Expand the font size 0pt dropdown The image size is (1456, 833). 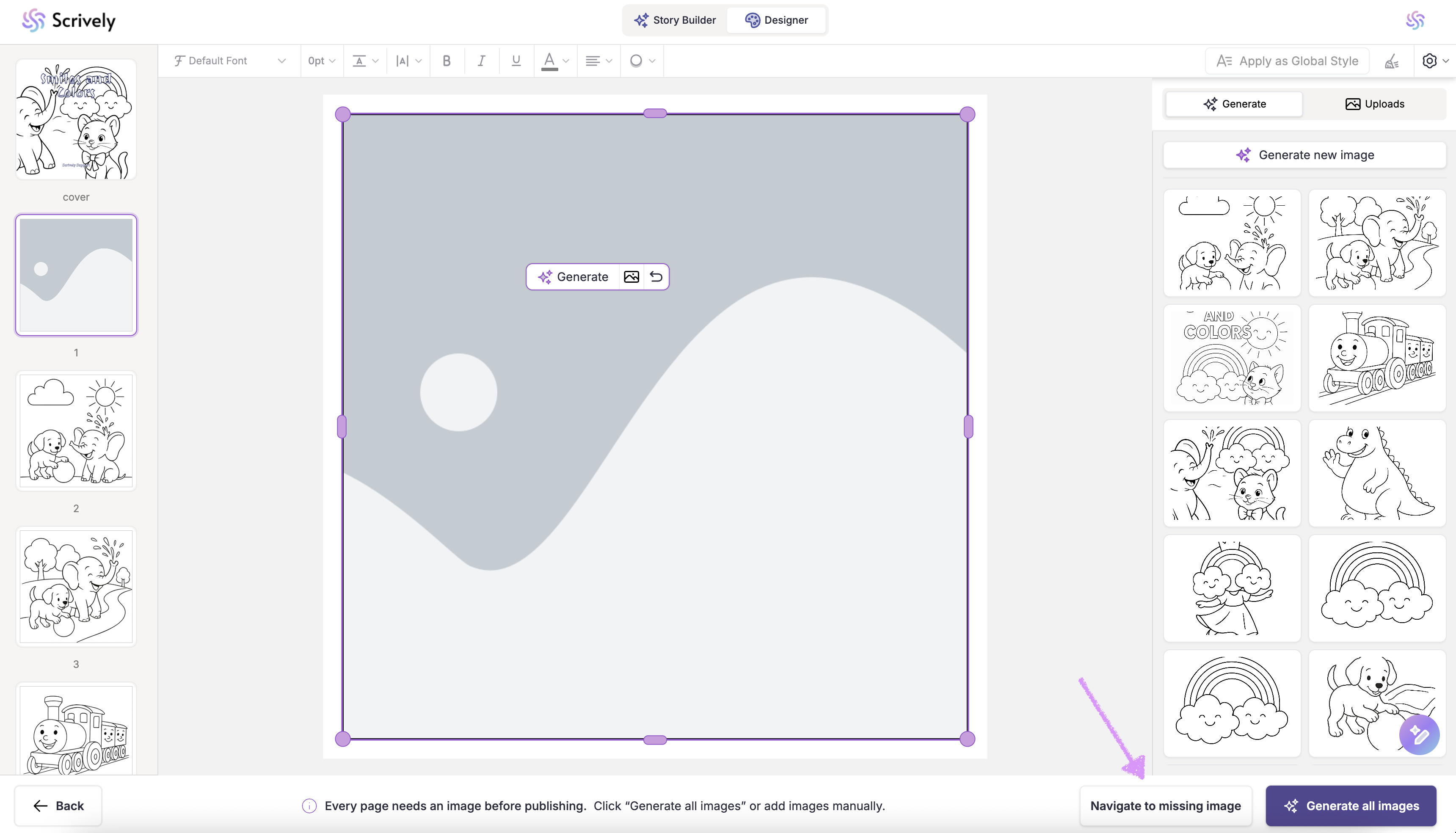(322, 61)
